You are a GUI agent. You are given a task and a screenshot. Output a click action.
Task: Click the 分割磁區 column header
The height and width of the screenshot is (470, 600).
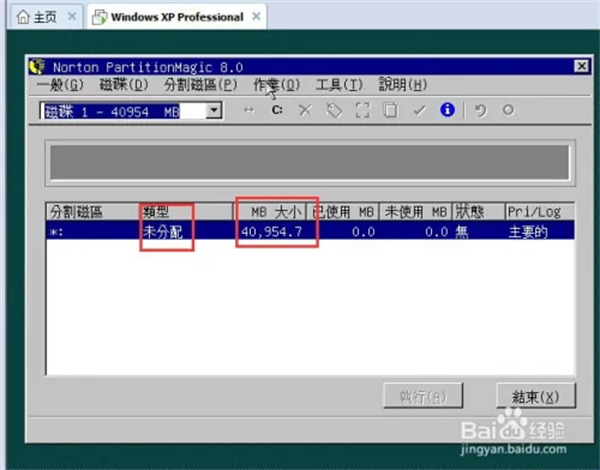click(93, 211)
